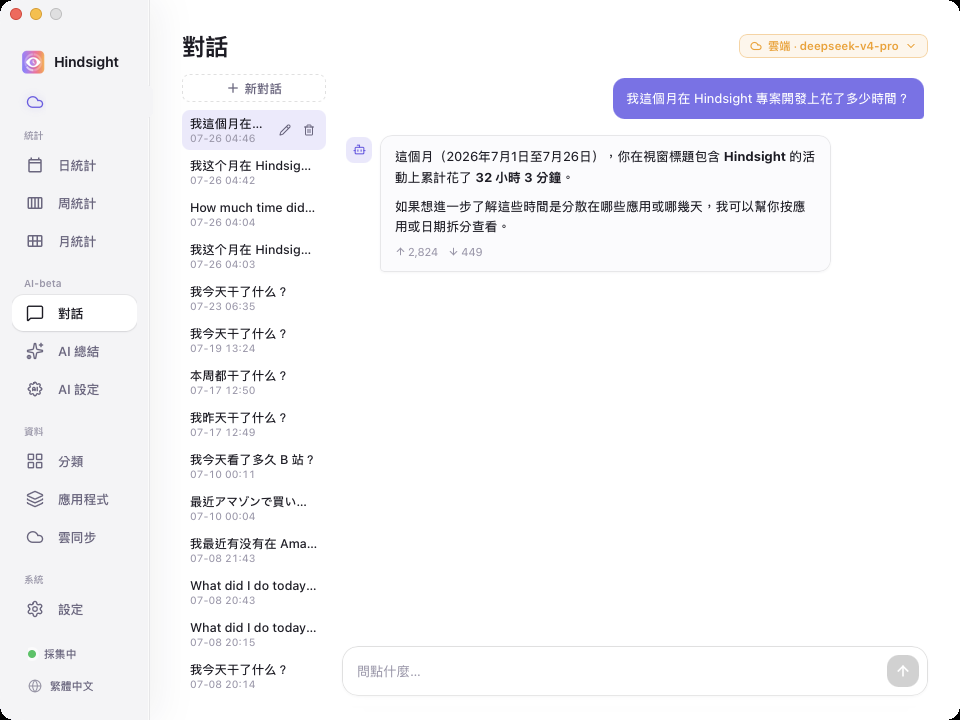The height and width of the screenshot is (720, 960).
Task: Open conversation 我今天干了什么？ dated 07-23 06:35
Action: click(x=254, y=298)
